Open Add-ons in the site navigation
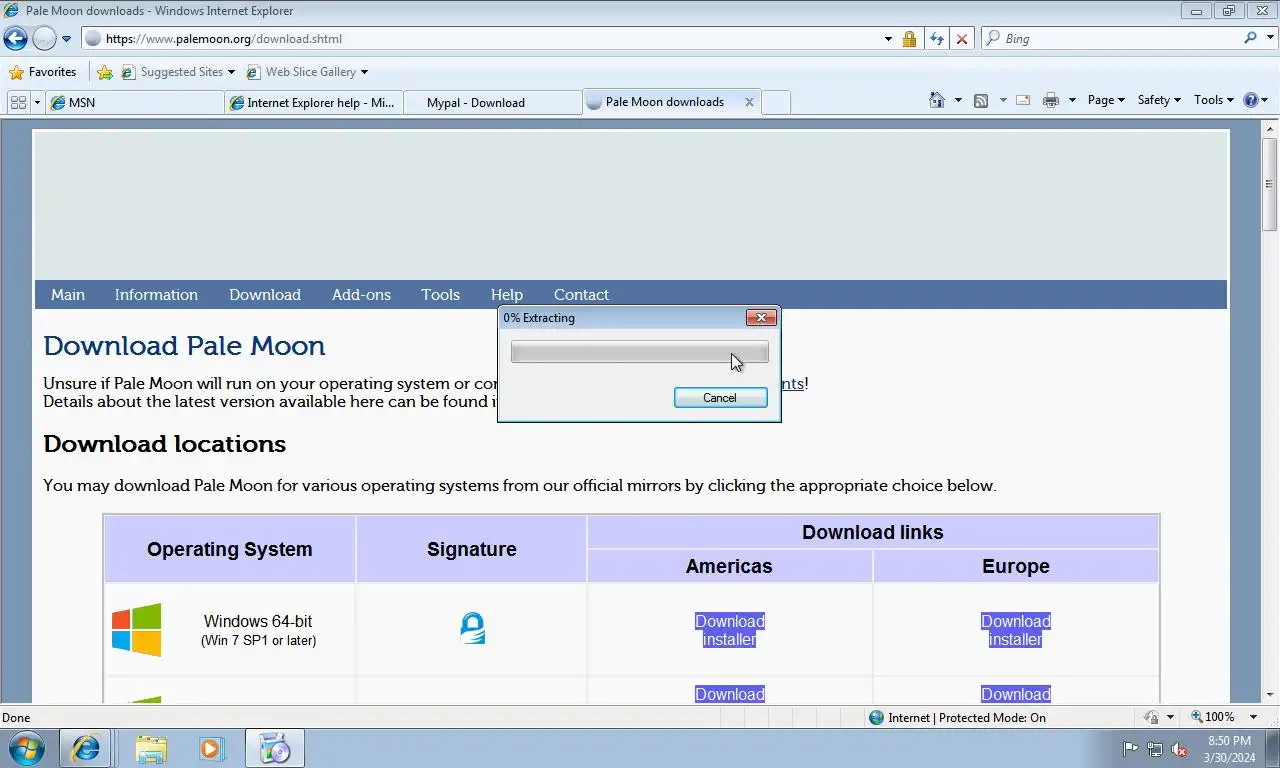 pos(361,295)
